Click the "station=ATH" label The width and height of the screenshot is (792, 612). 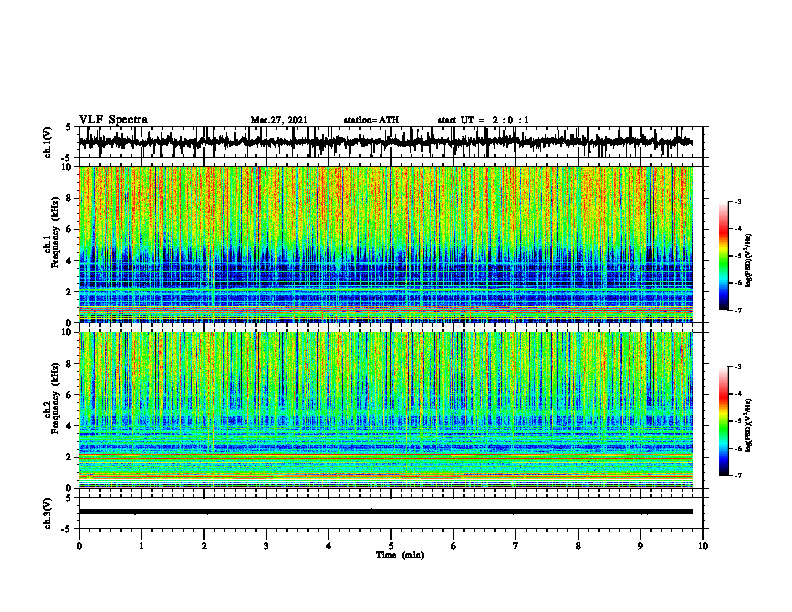(x=371, y=120)
